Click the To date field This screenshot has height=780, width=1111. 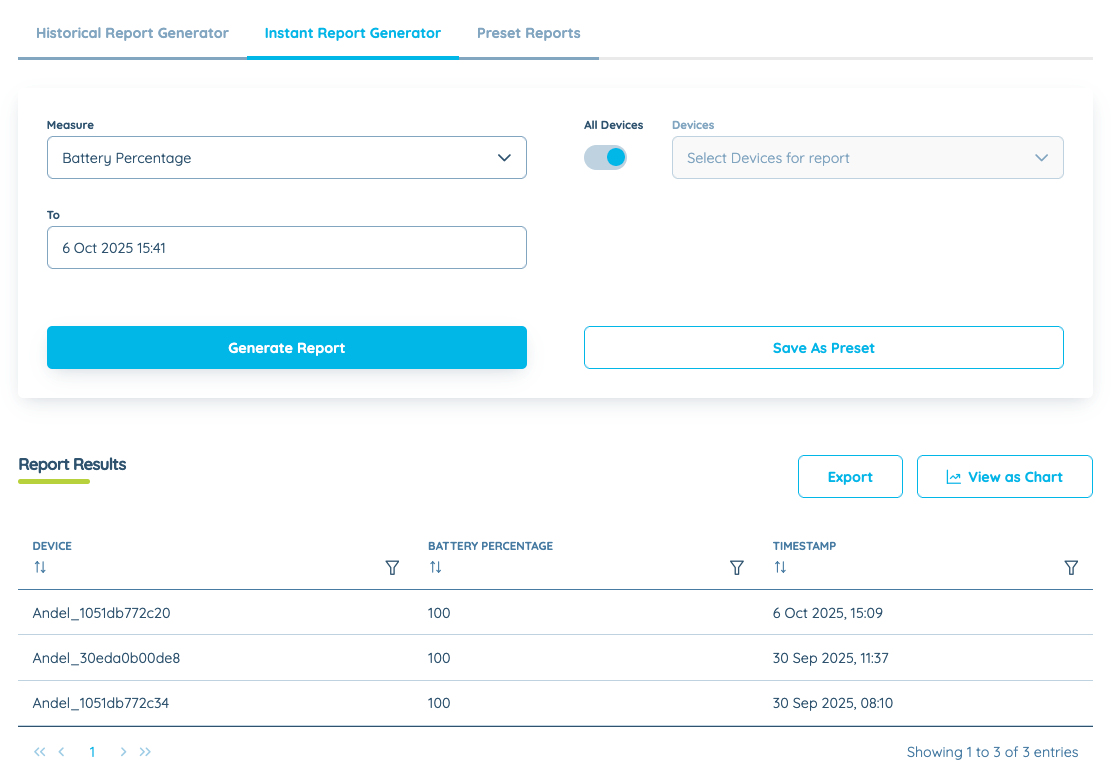point(286,247)
